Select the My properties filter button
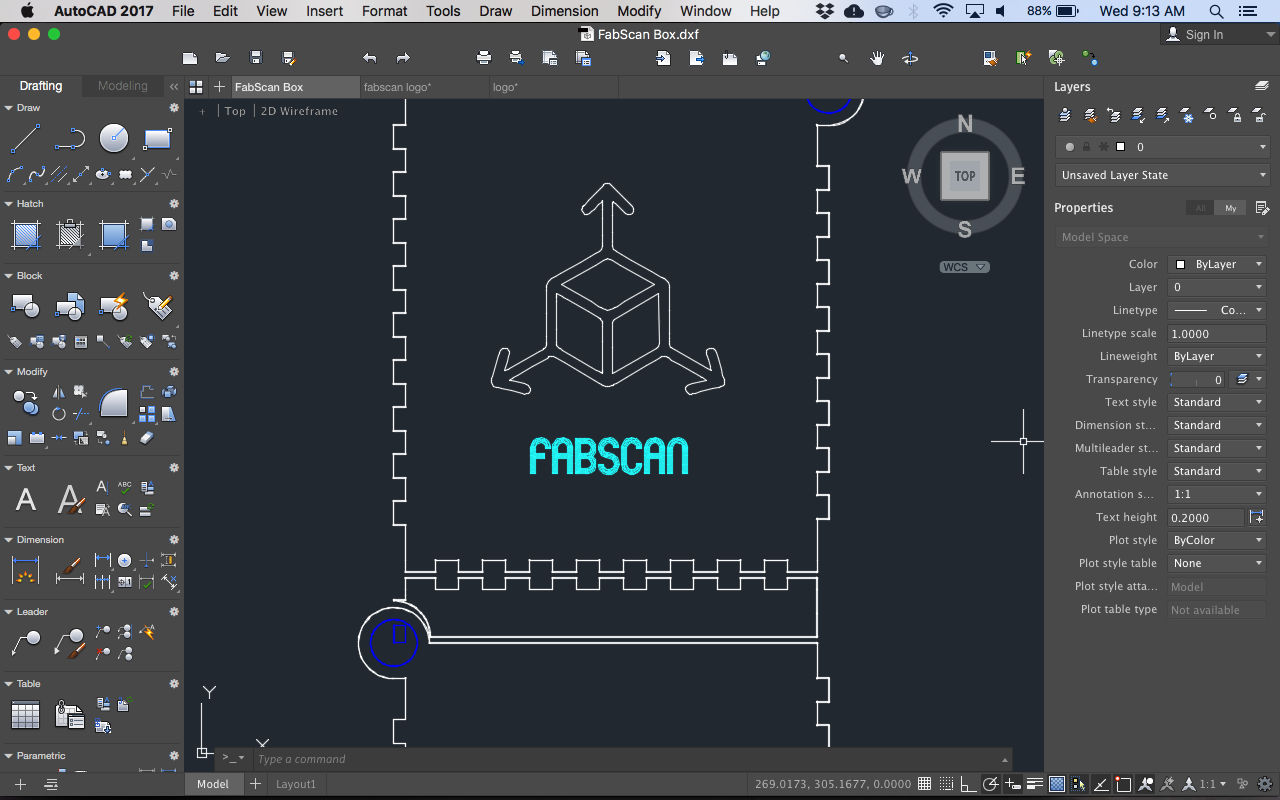This screenshot has width=1280, height=800. pos(1231,208)
